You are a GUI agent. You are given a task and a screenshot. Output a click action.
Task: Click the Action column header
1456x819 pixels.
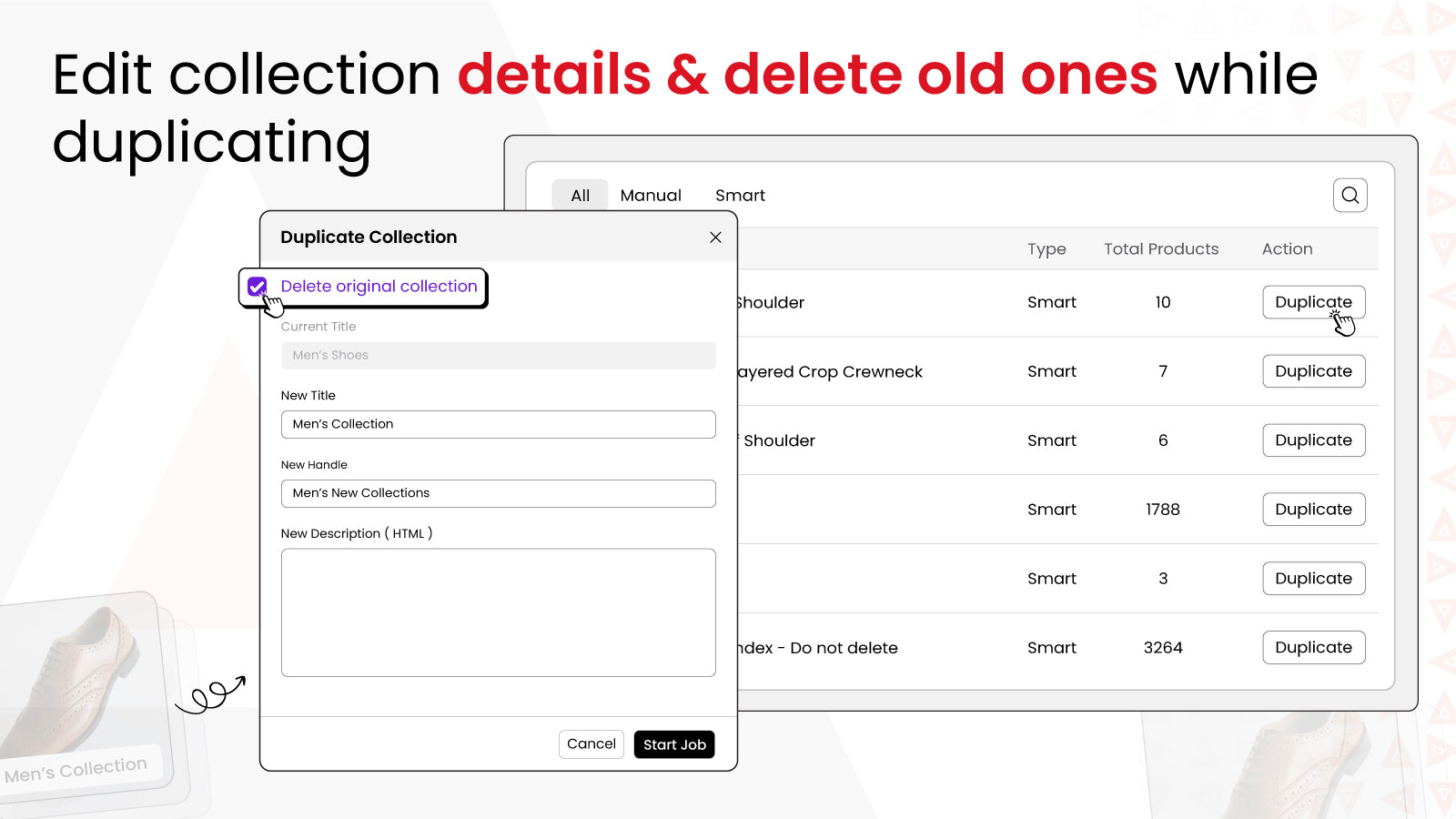[x=1287, y=249]
